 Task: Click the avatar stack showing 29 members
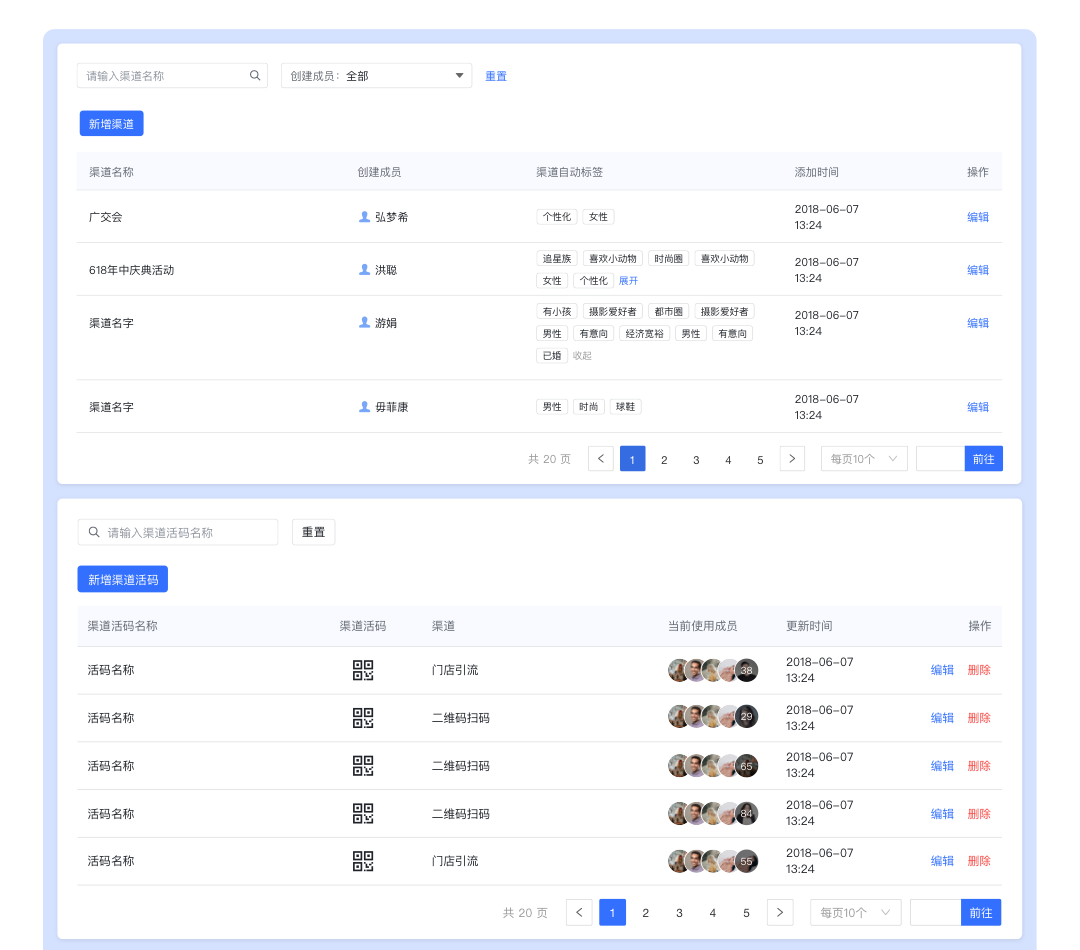coord(712,717)
